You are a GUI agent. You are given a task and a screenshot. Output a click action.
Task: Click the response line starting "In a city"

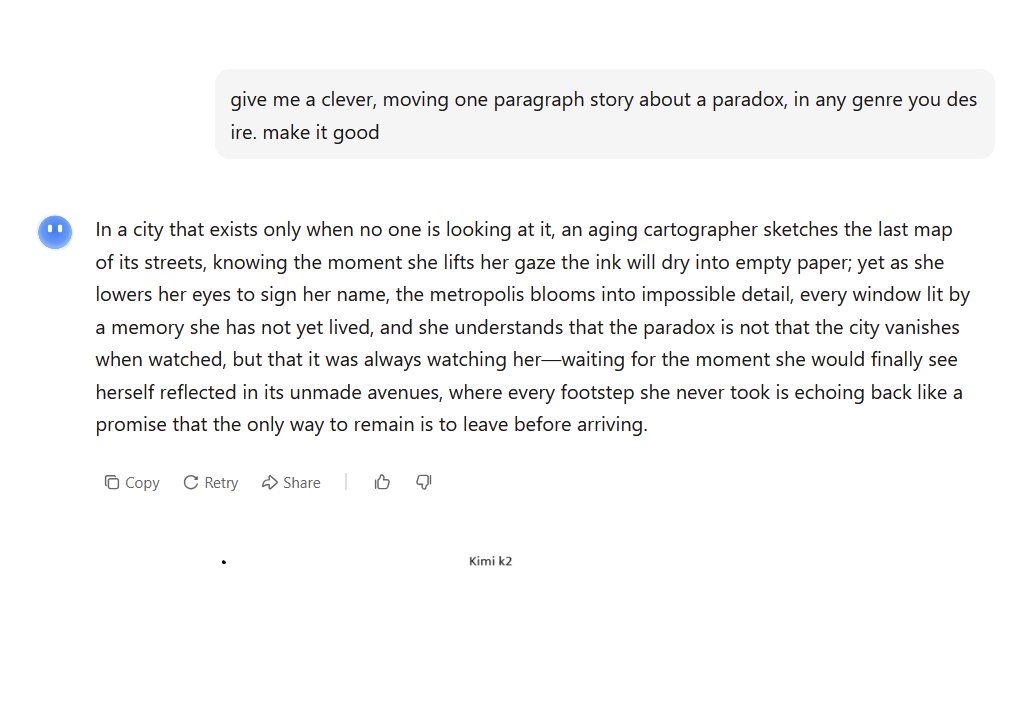(523, 230)
